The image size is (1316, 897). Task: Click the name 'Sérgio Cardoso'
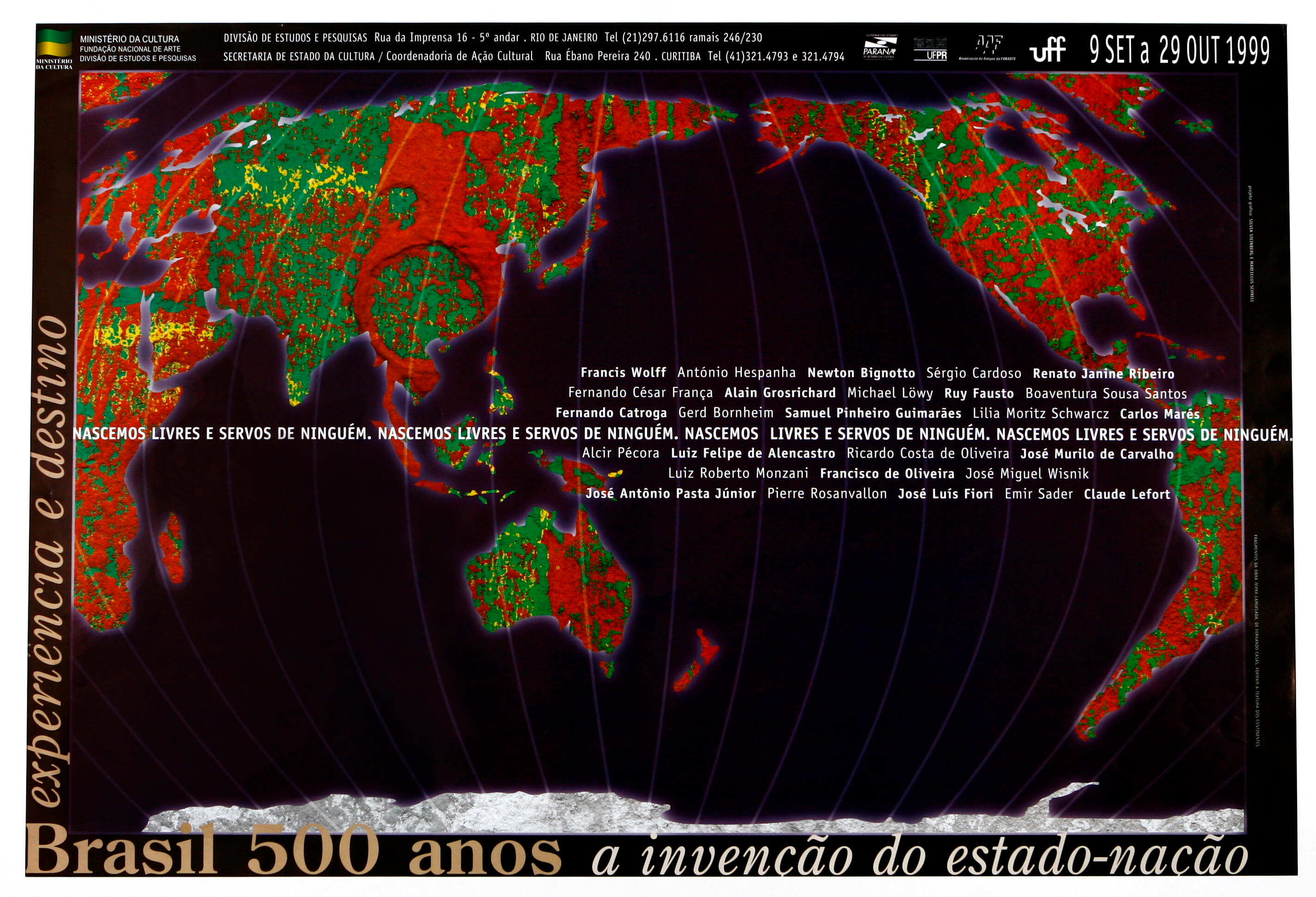point(973,373)
